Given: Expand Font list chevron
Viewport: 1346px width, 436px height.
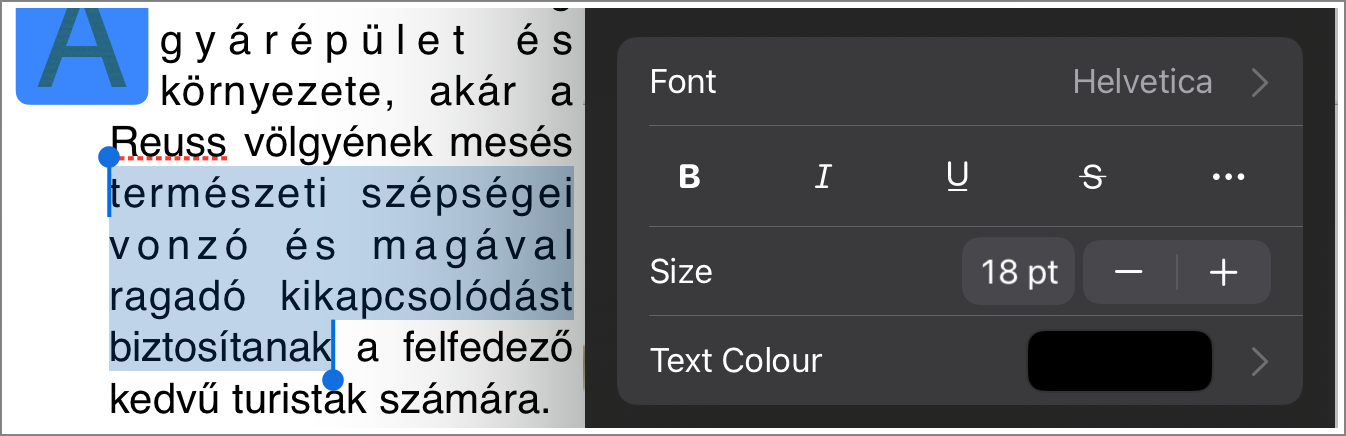Looking at the screenshot, I should pyautogui.click(x=1260, y=82).
